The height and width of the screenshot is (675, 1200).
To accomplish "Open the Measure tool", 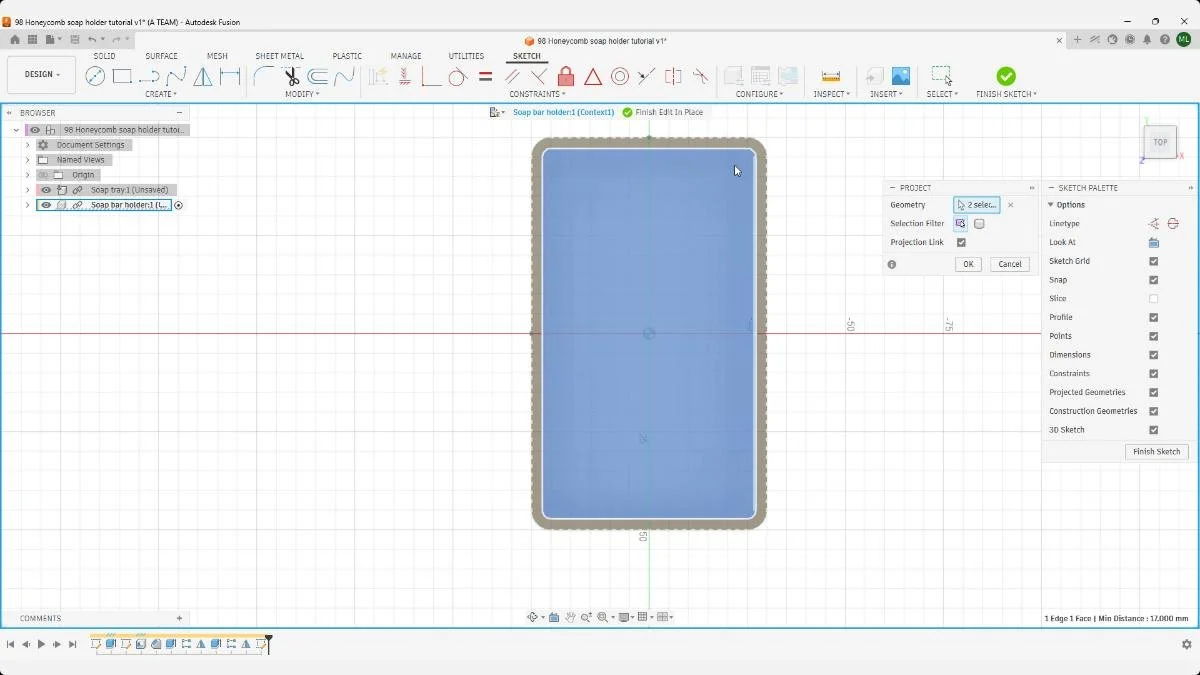I will pyautogui.click(x=830, y=77).
